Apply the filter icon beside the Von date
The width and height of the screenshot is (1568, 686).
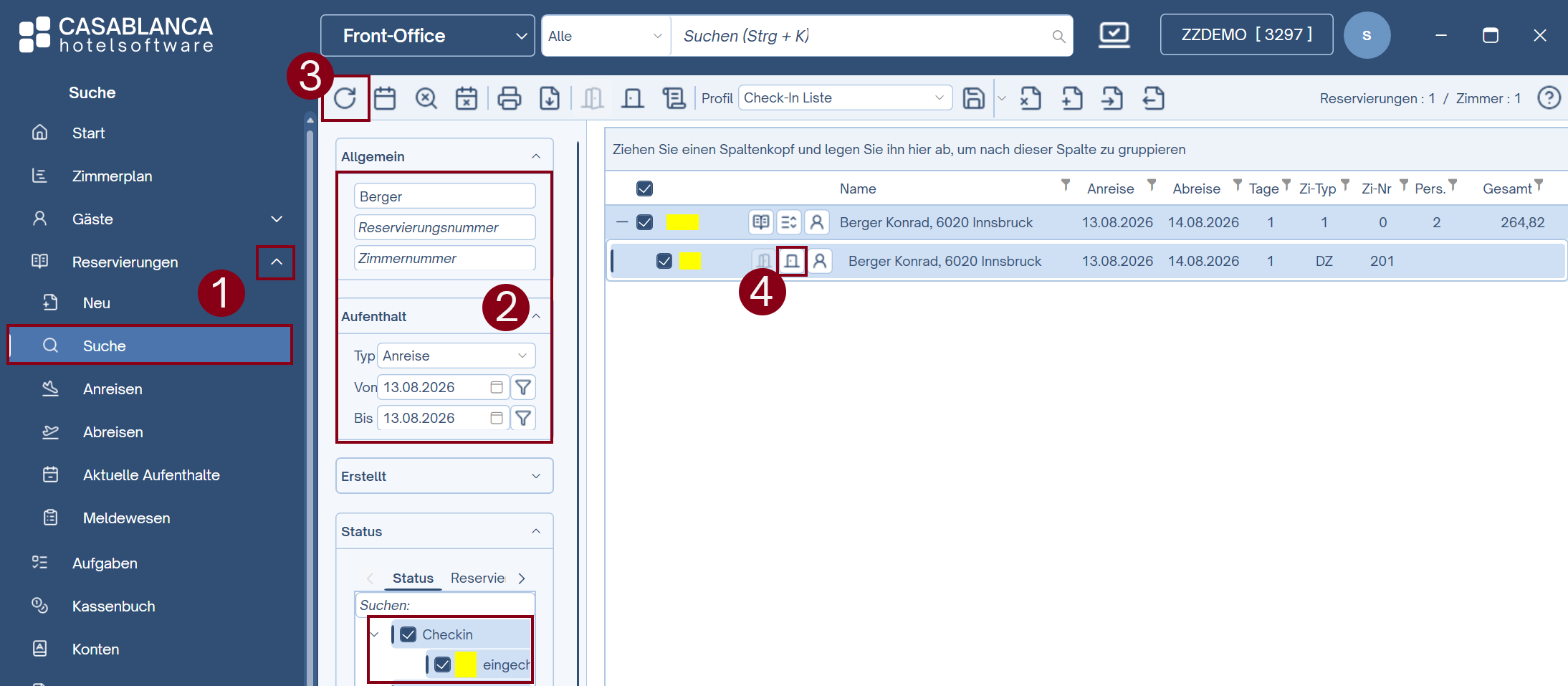tap(523, 387)
